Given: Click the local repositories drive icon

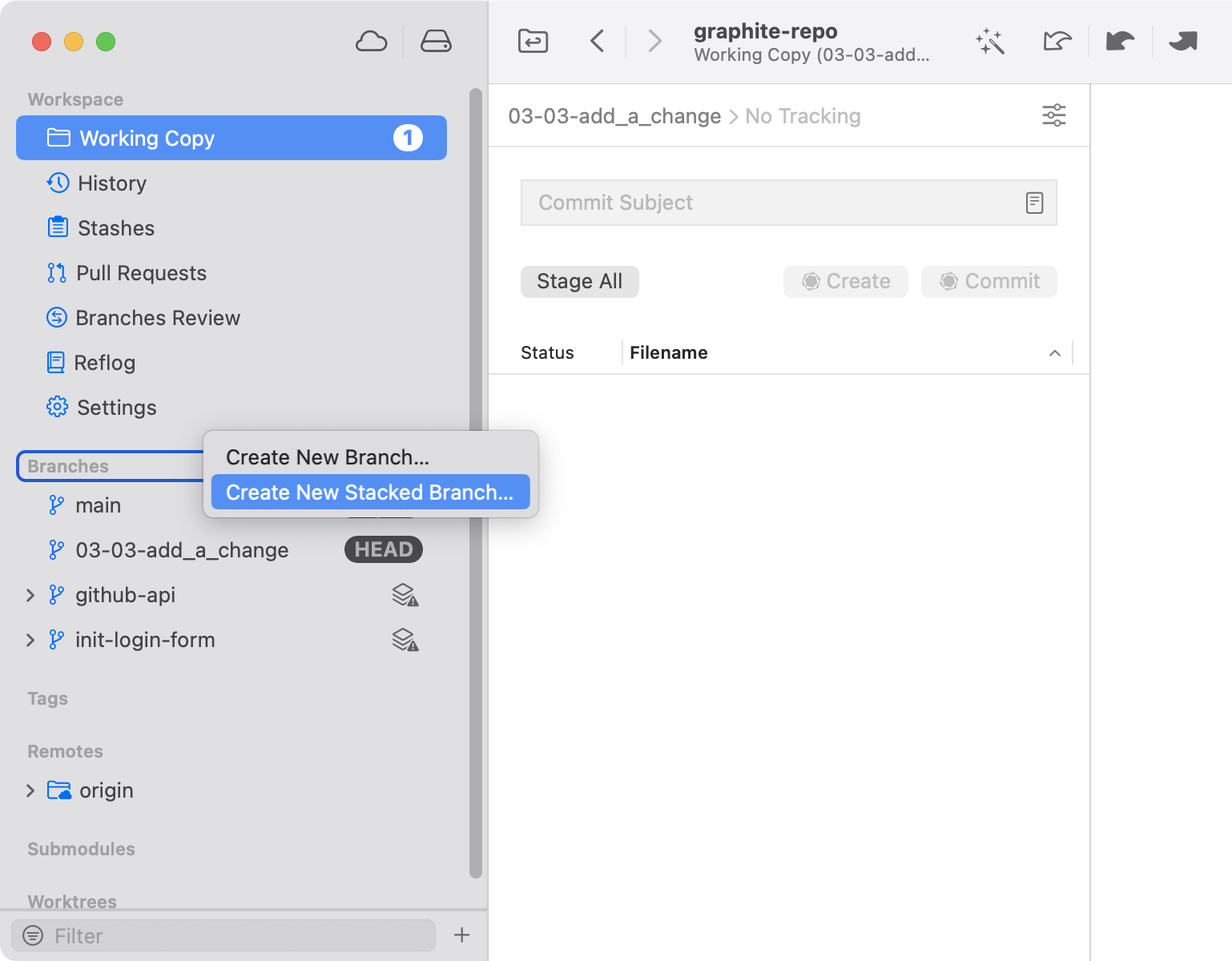Looking at the screenshot, I should click(x=436, y=42).
